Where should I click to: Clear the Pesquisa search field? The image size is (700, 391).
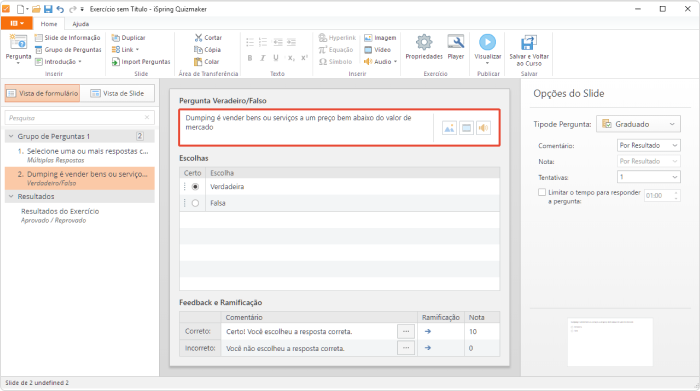pos(147,117)
